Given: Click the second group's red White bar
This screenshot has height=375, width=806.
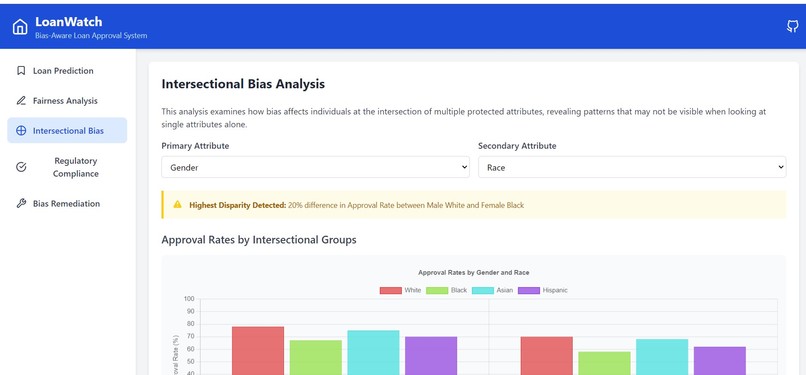Looking at the screenshot, I should coord(546,356).
